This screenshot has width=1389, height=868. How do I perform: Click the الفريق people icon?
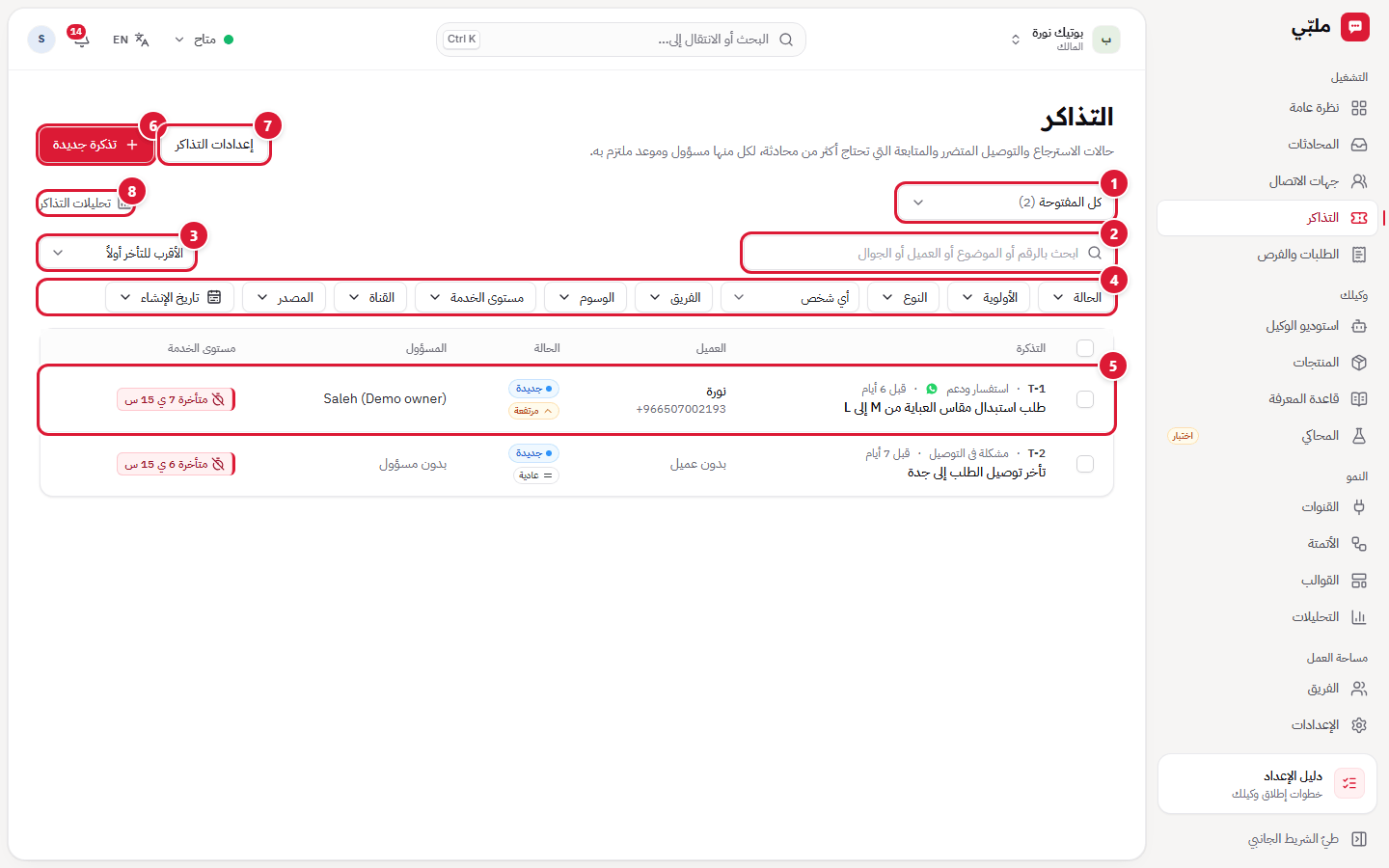[1359, 689]
